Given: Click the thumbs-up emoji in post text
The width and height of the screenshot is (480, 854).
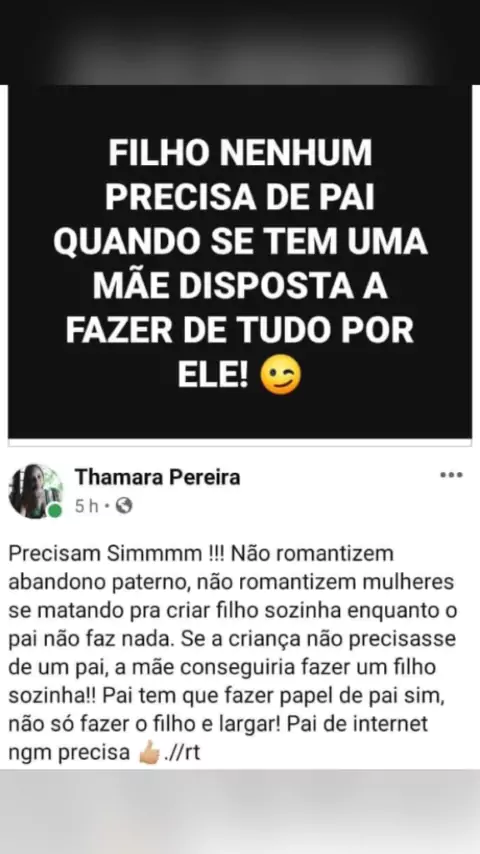Looking at the screenshot, I should pyautogui.click(x=149, y=753).
